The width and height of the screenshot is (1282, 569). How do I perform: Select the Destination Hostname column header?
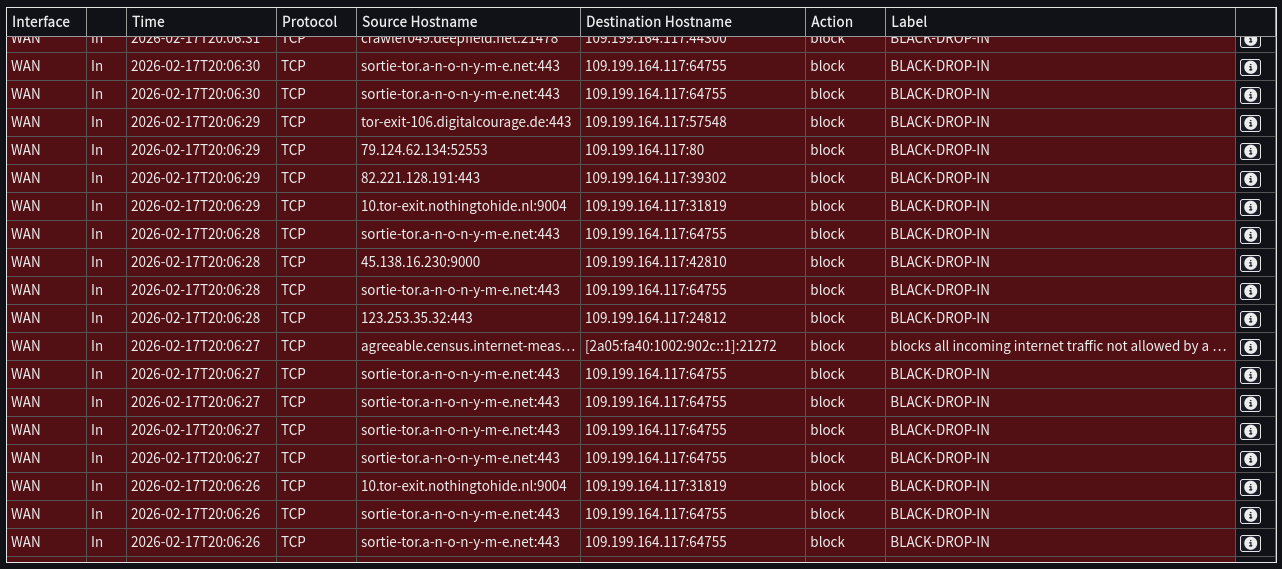click(658, 21)
